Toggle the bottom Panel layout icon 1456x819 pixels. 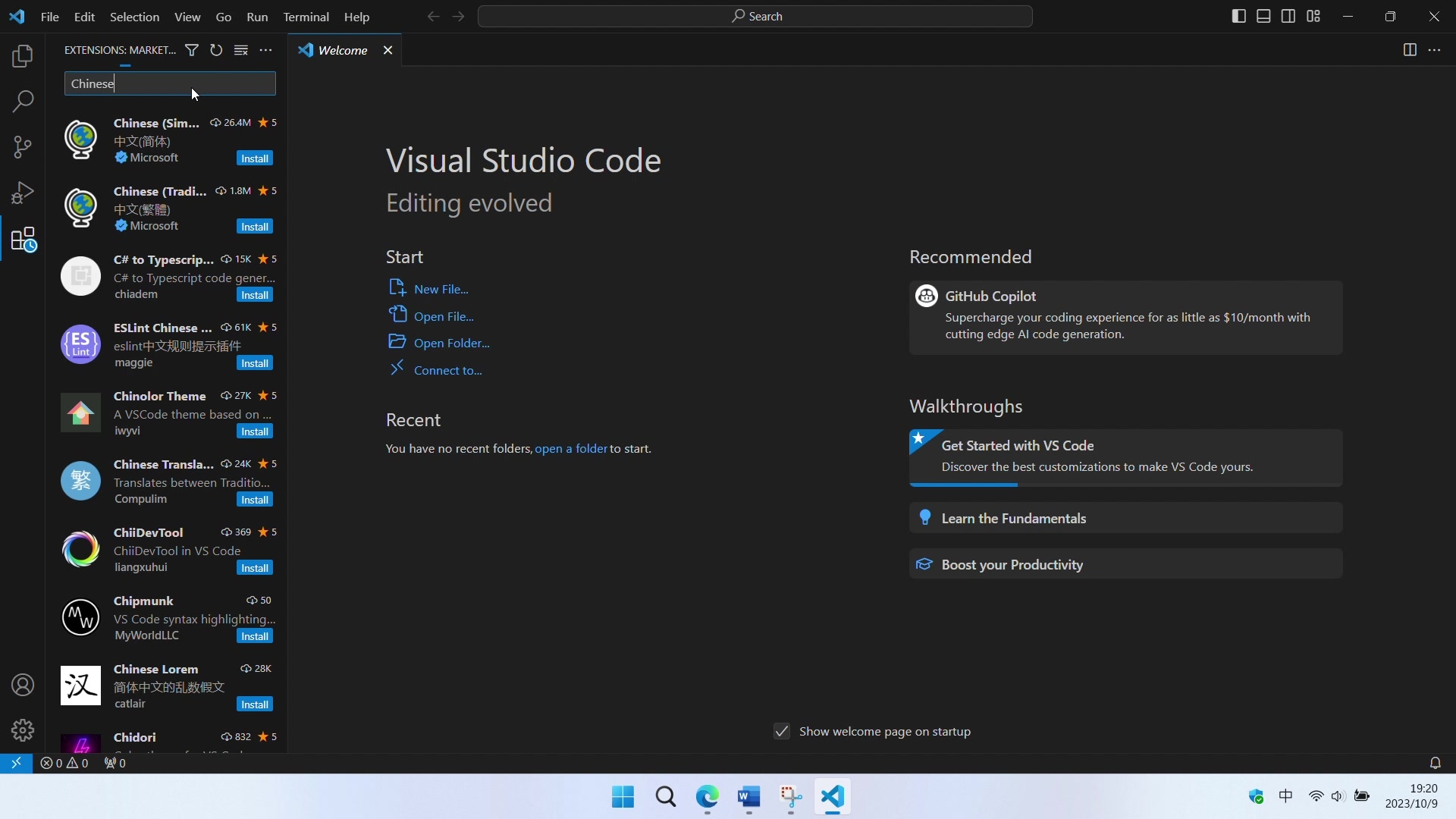tap(1263, 16)
